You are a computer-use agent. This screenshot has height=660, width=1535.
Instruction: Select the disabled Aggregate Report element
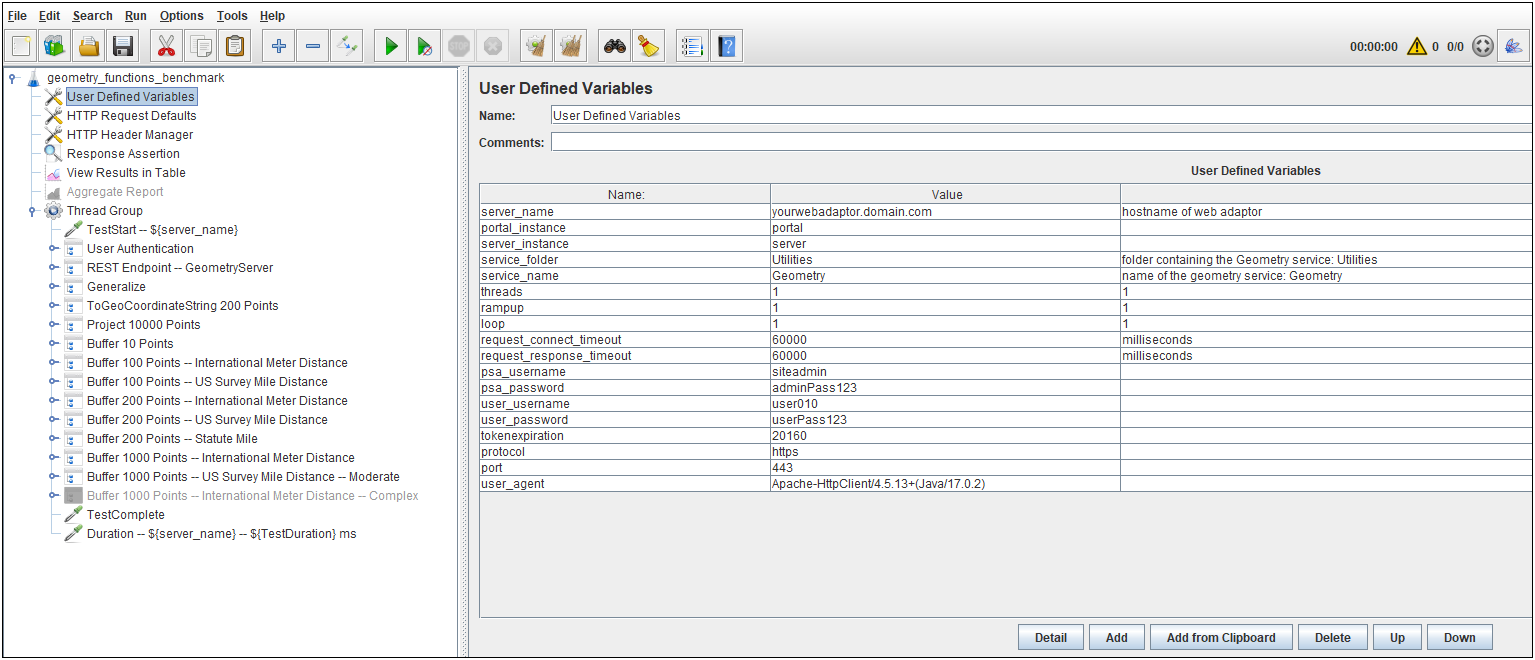pyautogui.click(x=115, y=192)
